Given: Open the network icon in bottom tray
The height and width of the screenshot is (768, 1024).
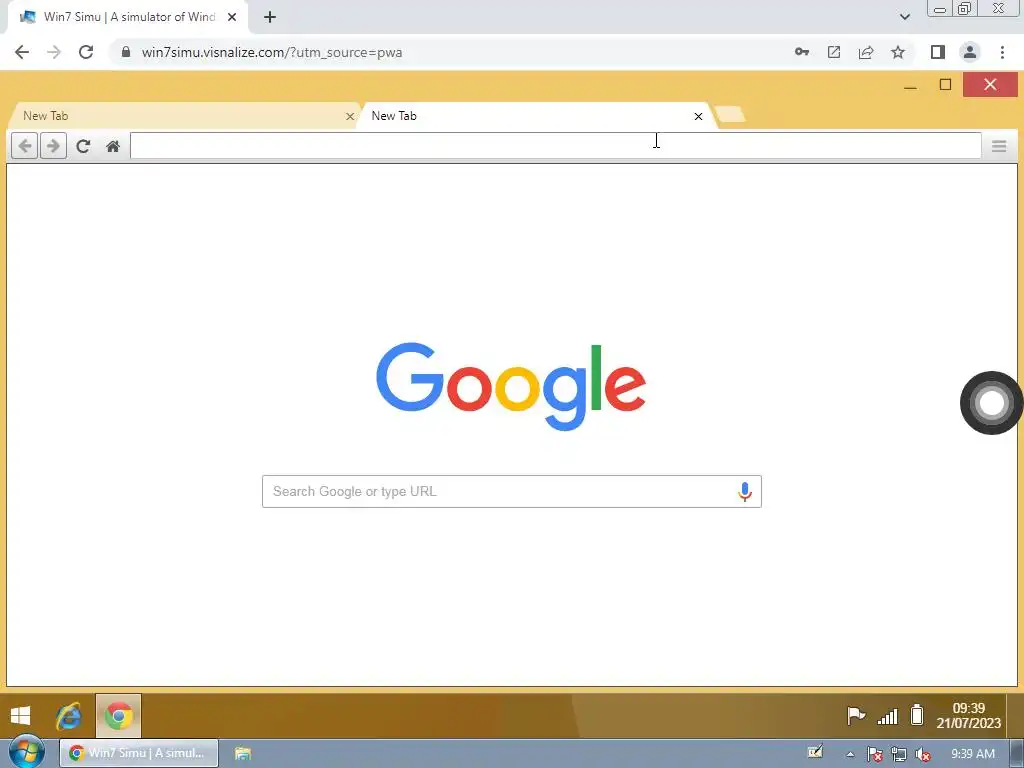Looking at the screenshot, I should point(899,754).
